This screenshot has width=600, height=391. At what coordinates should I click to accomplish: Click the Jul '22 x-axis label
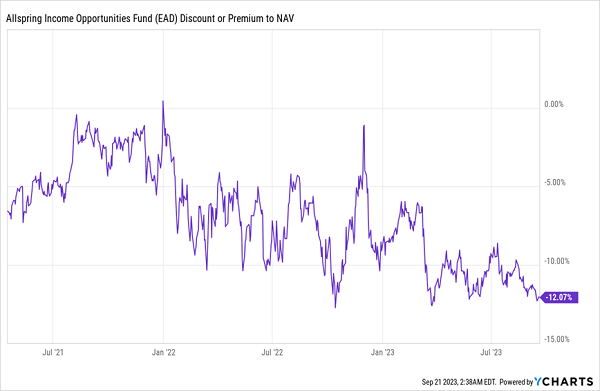point(272,352)
